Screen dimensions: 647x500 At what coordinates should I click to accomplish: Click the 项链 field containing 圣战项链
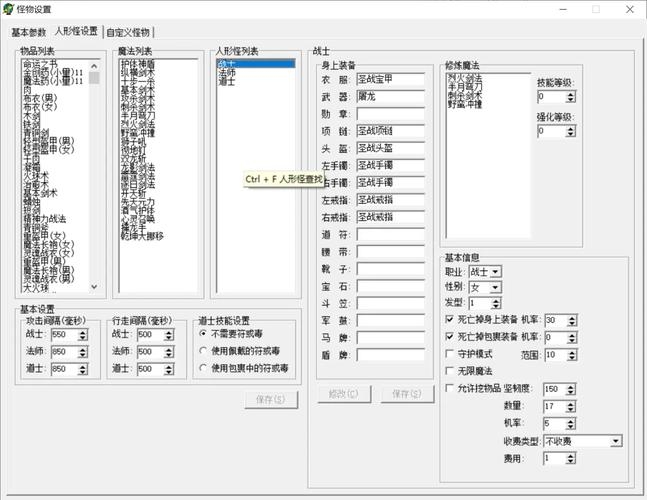pyautogui.click(x=390, y=131)
